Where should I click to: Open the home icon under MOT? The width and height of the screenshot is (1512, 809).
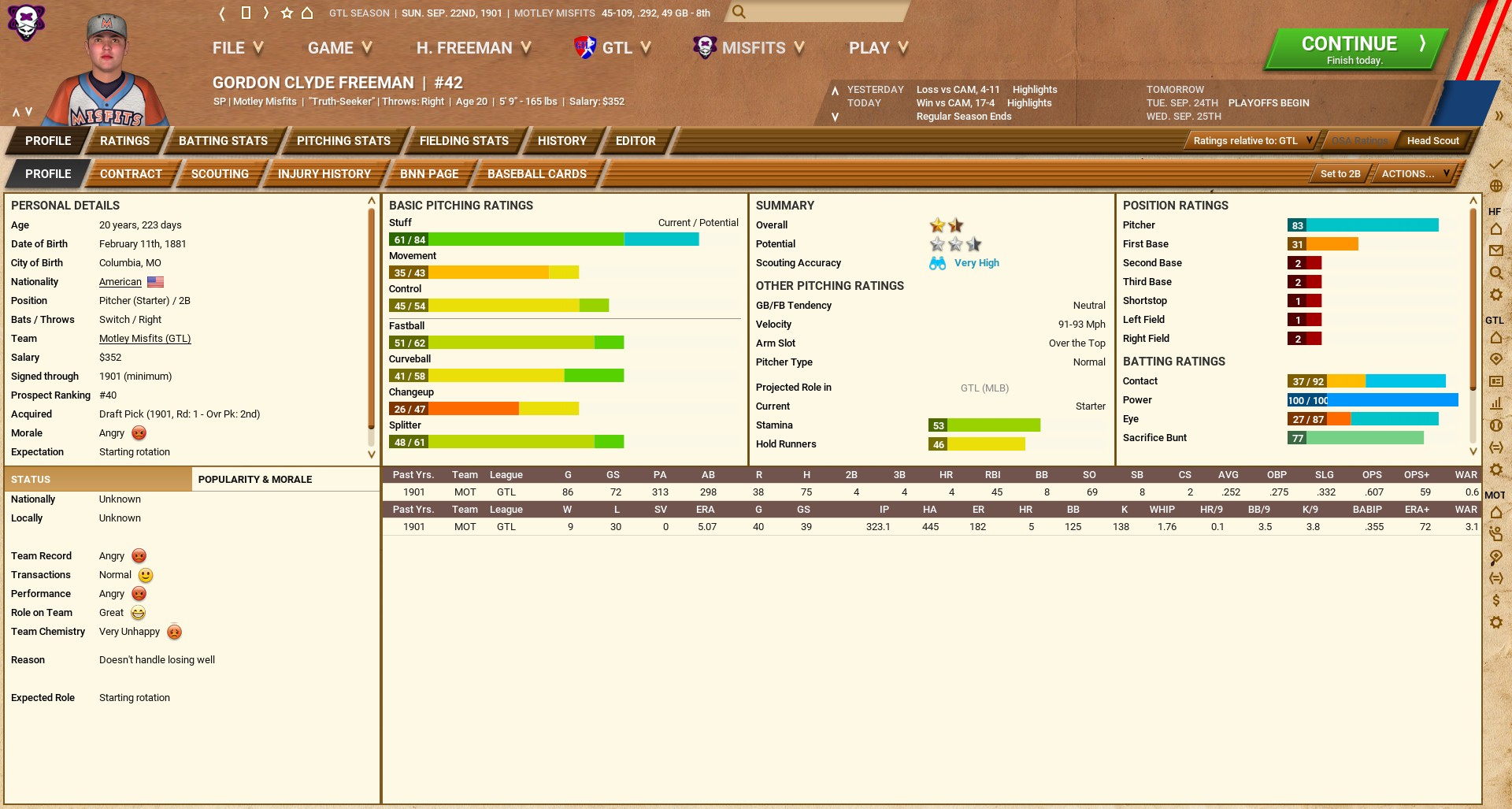click(x=1495, y=513)
